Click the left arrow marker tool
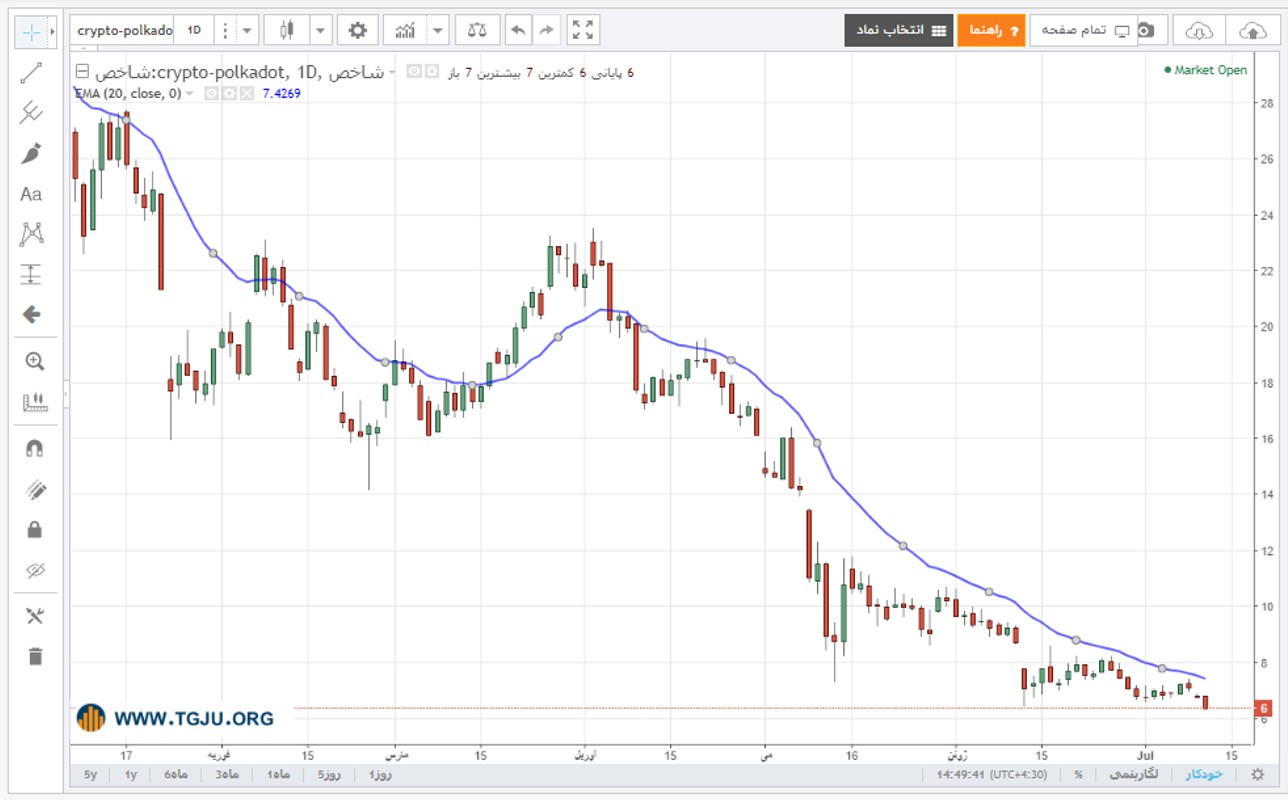 [31, 315]
